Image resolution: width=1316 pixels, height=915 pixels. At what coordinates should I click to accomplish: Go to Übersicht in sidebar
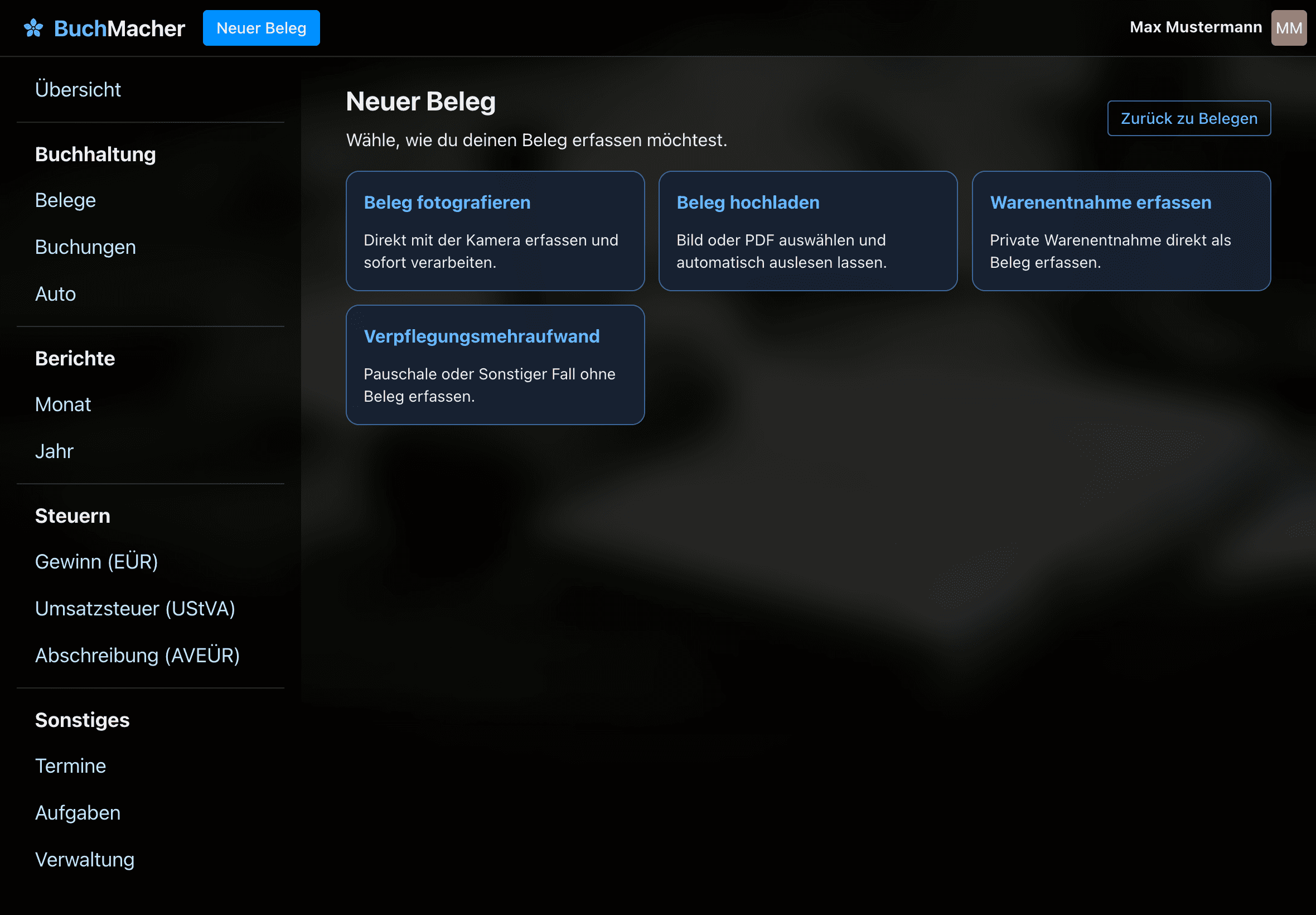78,90
